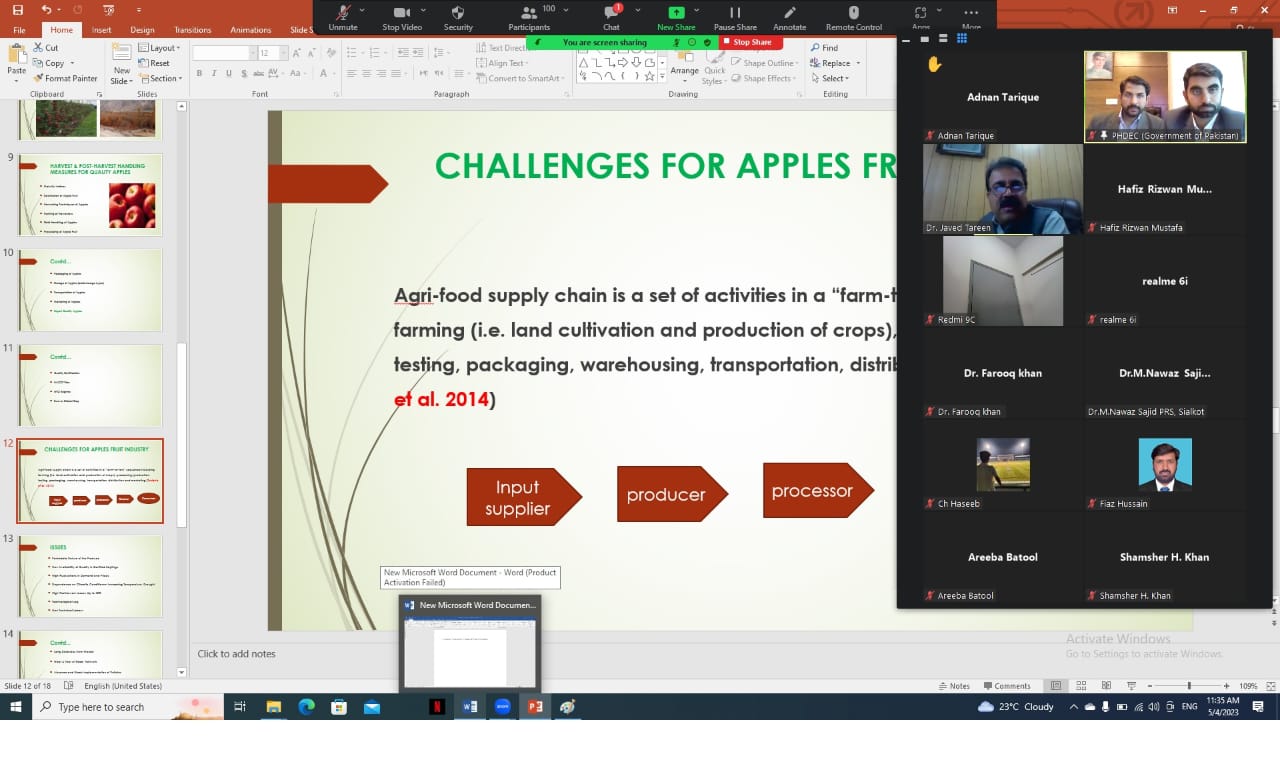The image size is (1280, 762).
Task: Click the Comments button in status bar
Action: pos(1006,686)
